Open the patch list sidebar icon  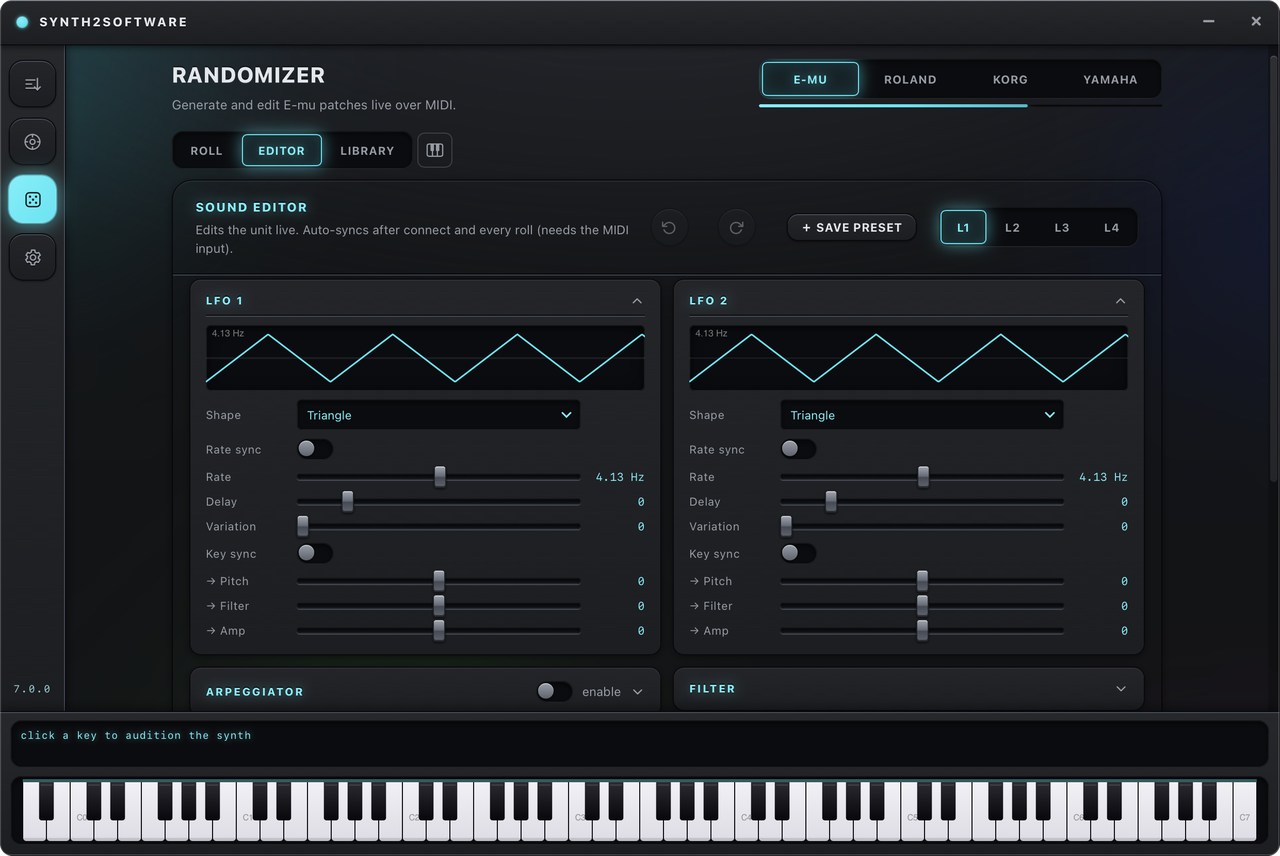coord(32,84)
